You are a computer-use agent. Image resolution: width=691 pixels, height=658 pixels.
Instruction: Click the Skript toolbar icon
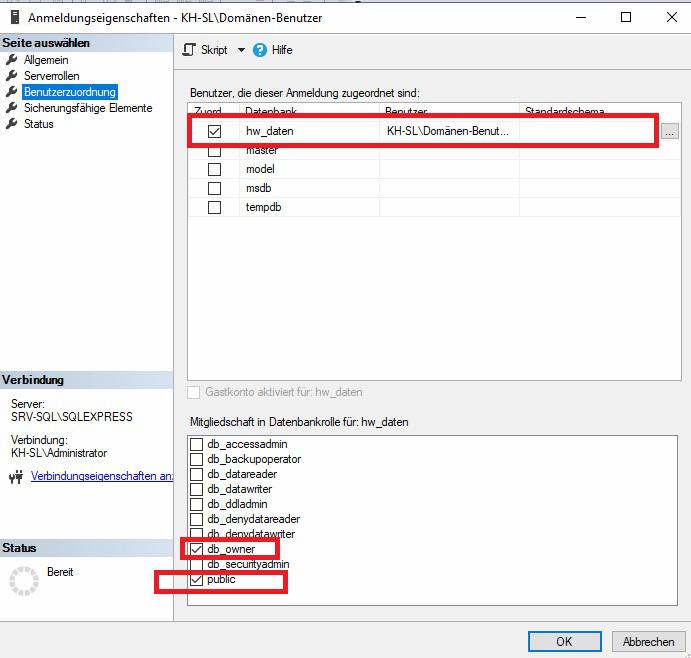click(x=190, y=50)
